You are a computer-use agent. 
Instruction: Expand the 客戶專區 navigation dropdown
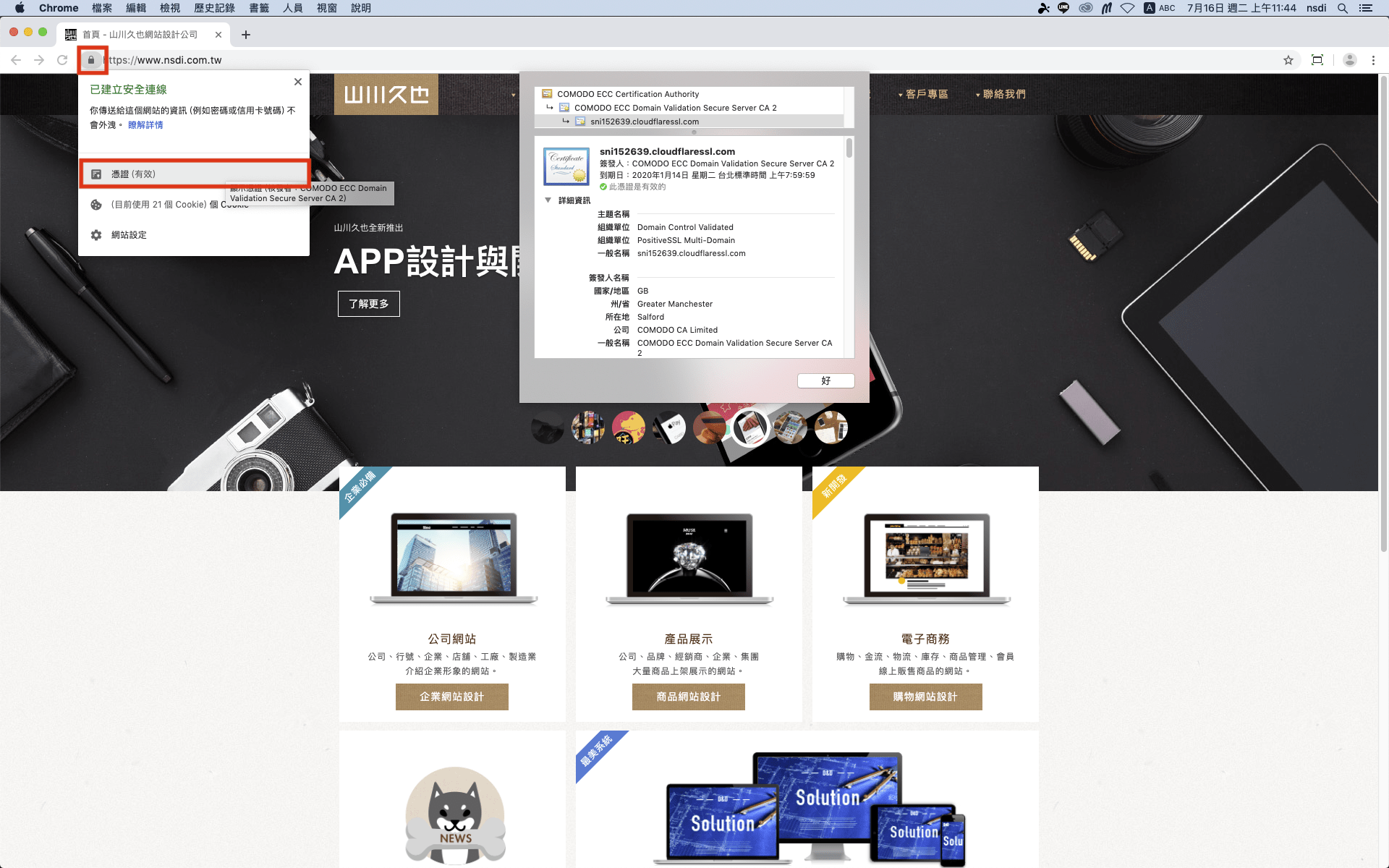click(x=926, y=94)
